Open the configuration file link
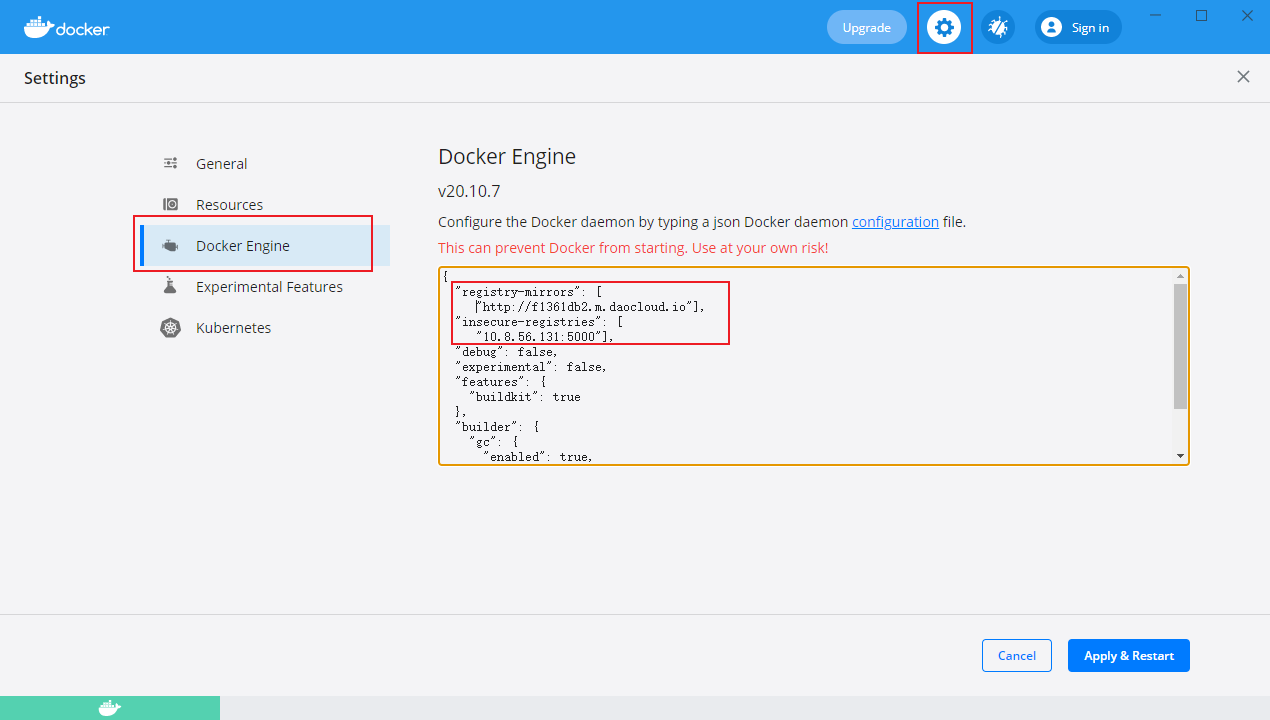 [x=895, y=222]
